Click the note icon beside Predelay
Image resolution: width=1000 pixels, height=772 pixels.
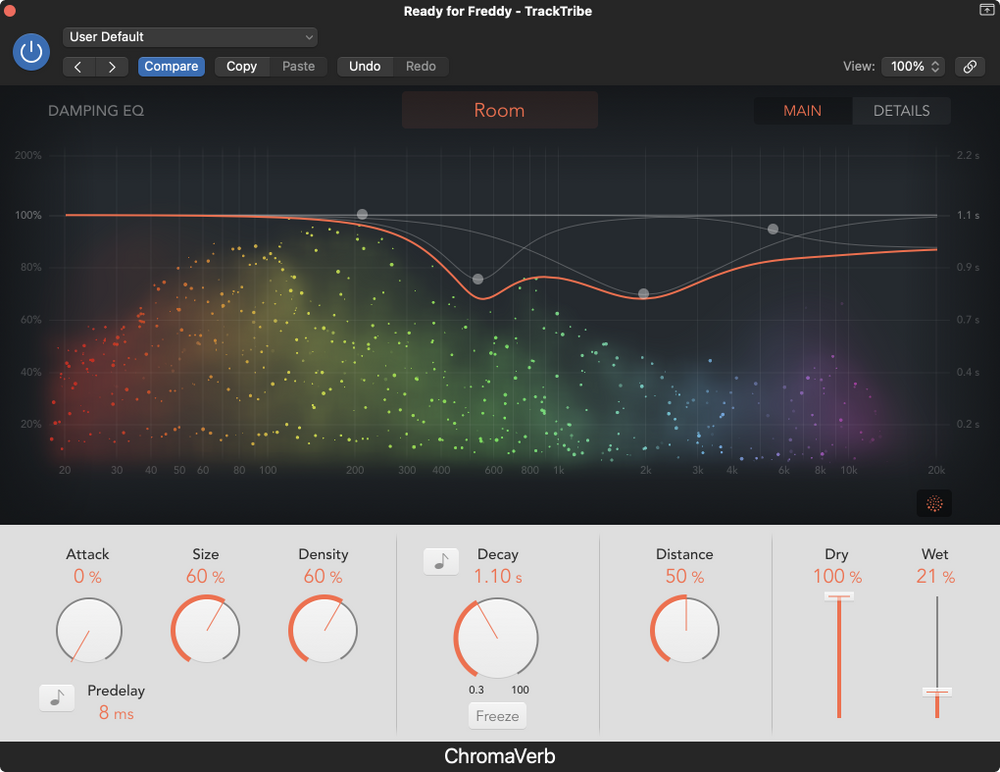coord(56,697)
